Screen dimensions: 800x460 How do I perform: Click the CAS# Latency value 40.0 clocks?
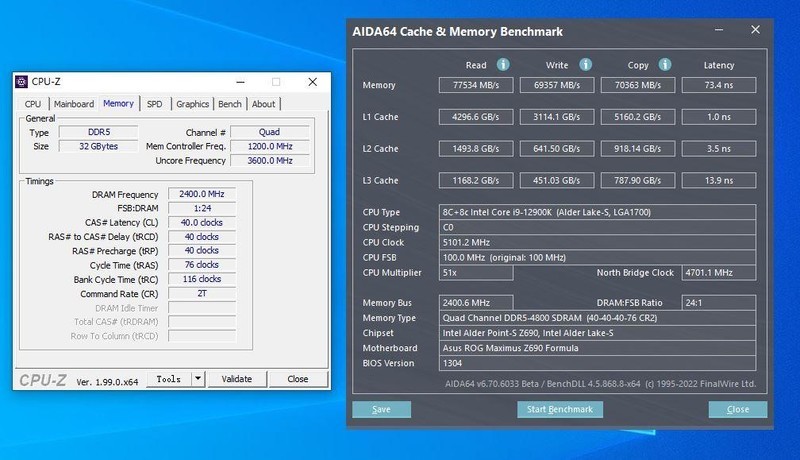202,223
